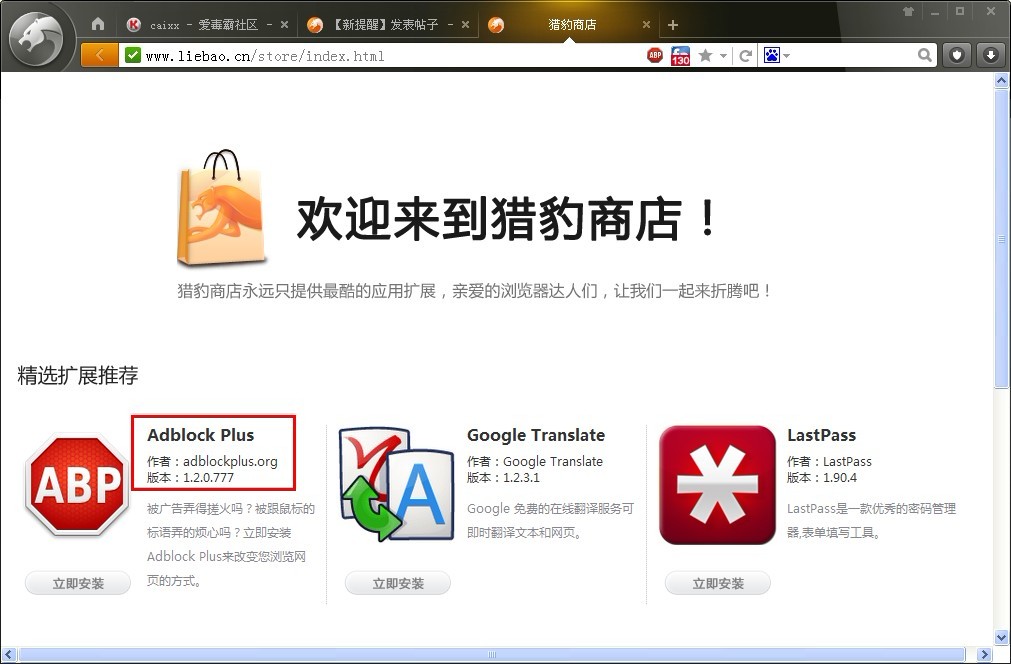1011x664 pixels.
Task: Open the Adblock Plus title link
Action: pos(201,435)
